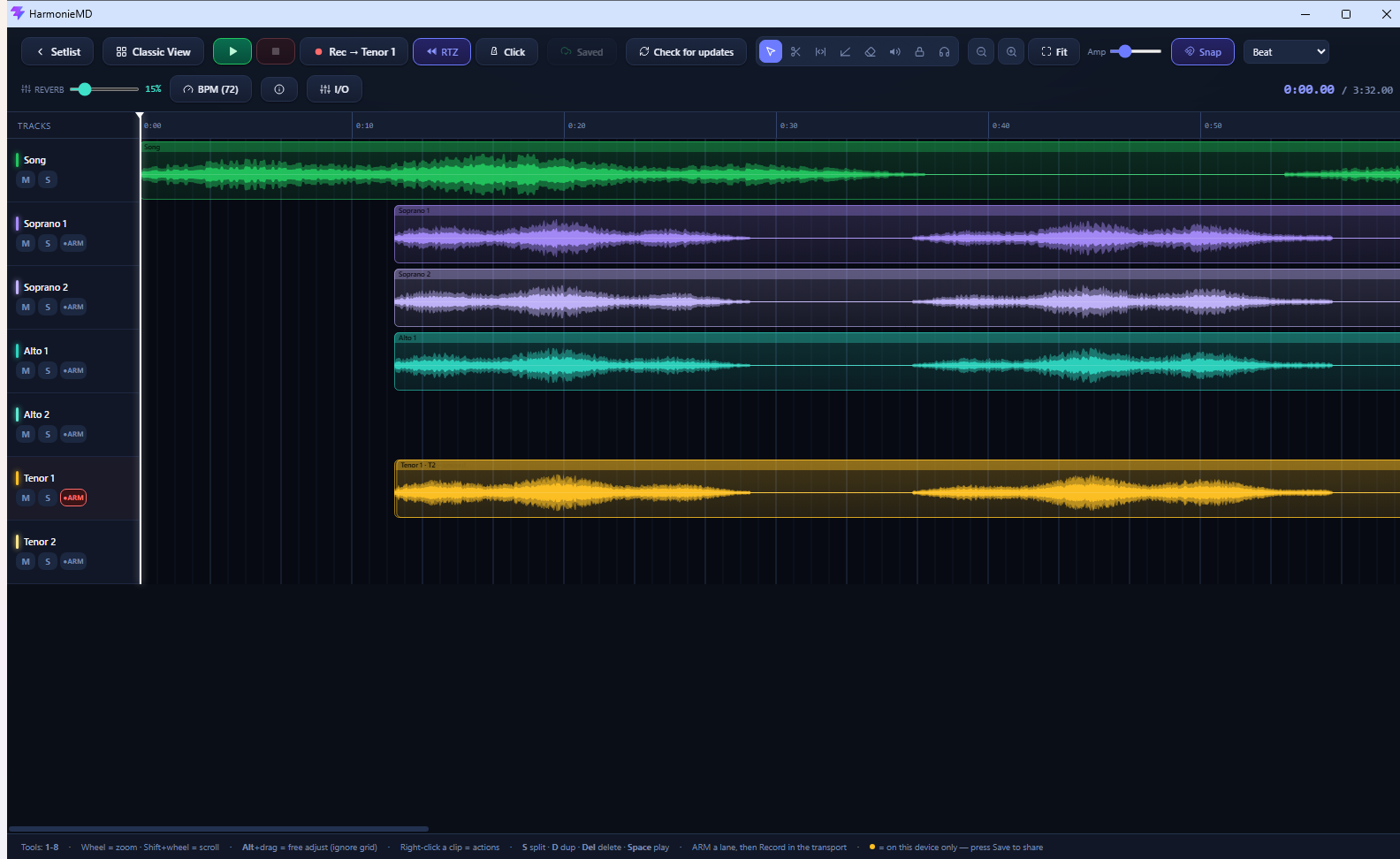1400x859 pixels.
Task: Adjust the Reverb slider
Action: 104,89
